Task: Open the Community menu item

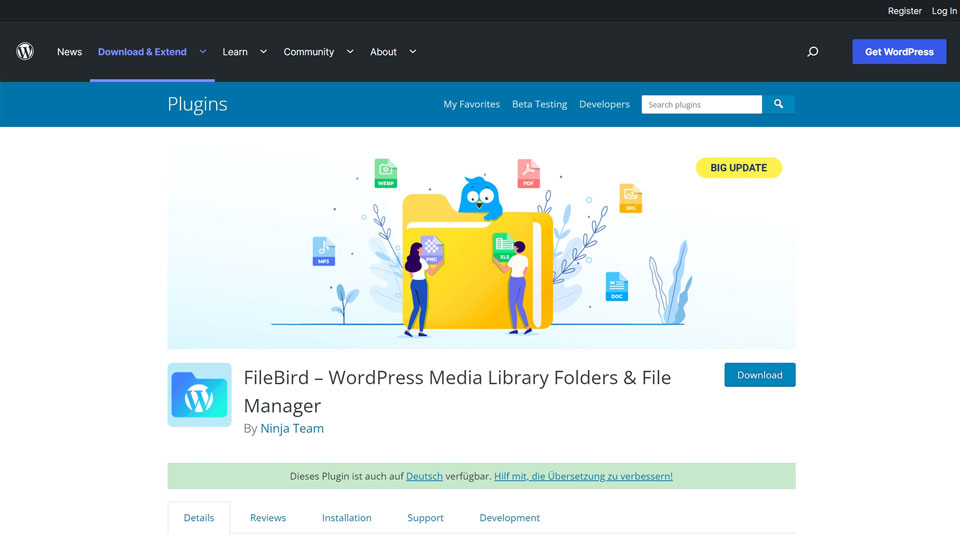Action: coord(309,52)
